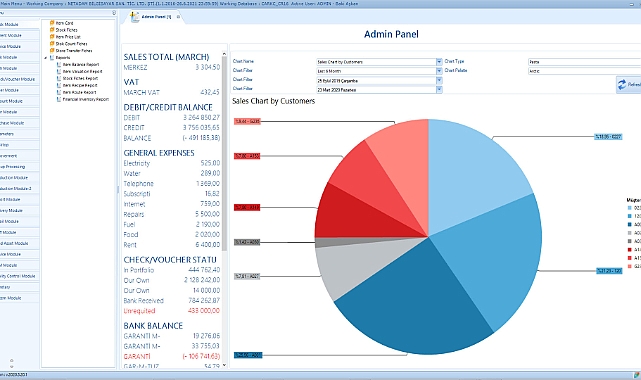
Task: Click the Stock Fiches Report document icon
Action: (59, 78)
